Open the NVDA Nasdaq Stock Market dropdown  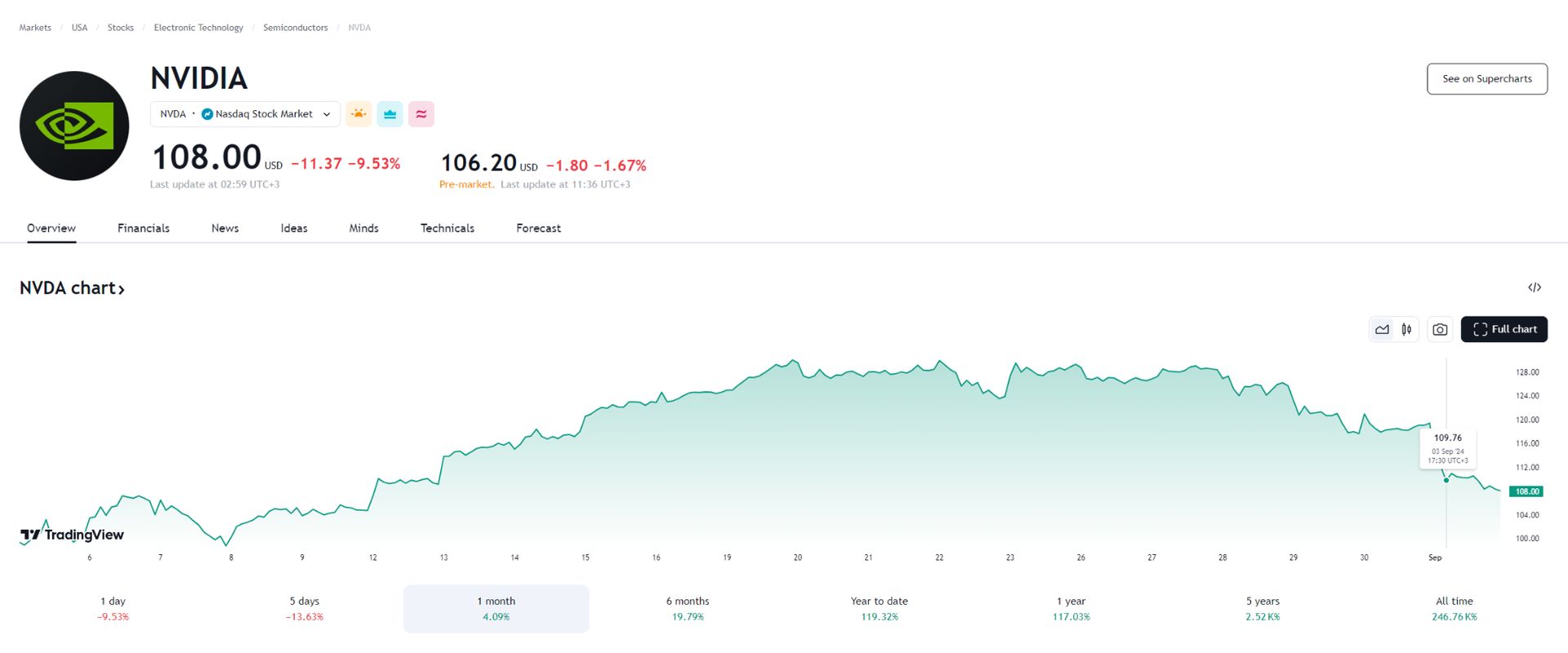pos(245,114)
